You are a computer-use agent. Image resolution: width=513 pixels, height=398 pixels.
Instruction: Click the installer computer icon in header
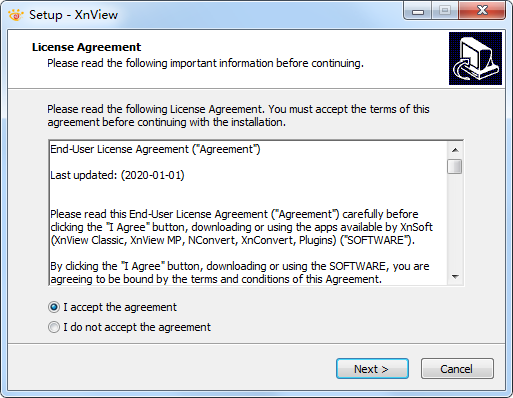pos(475,58)
